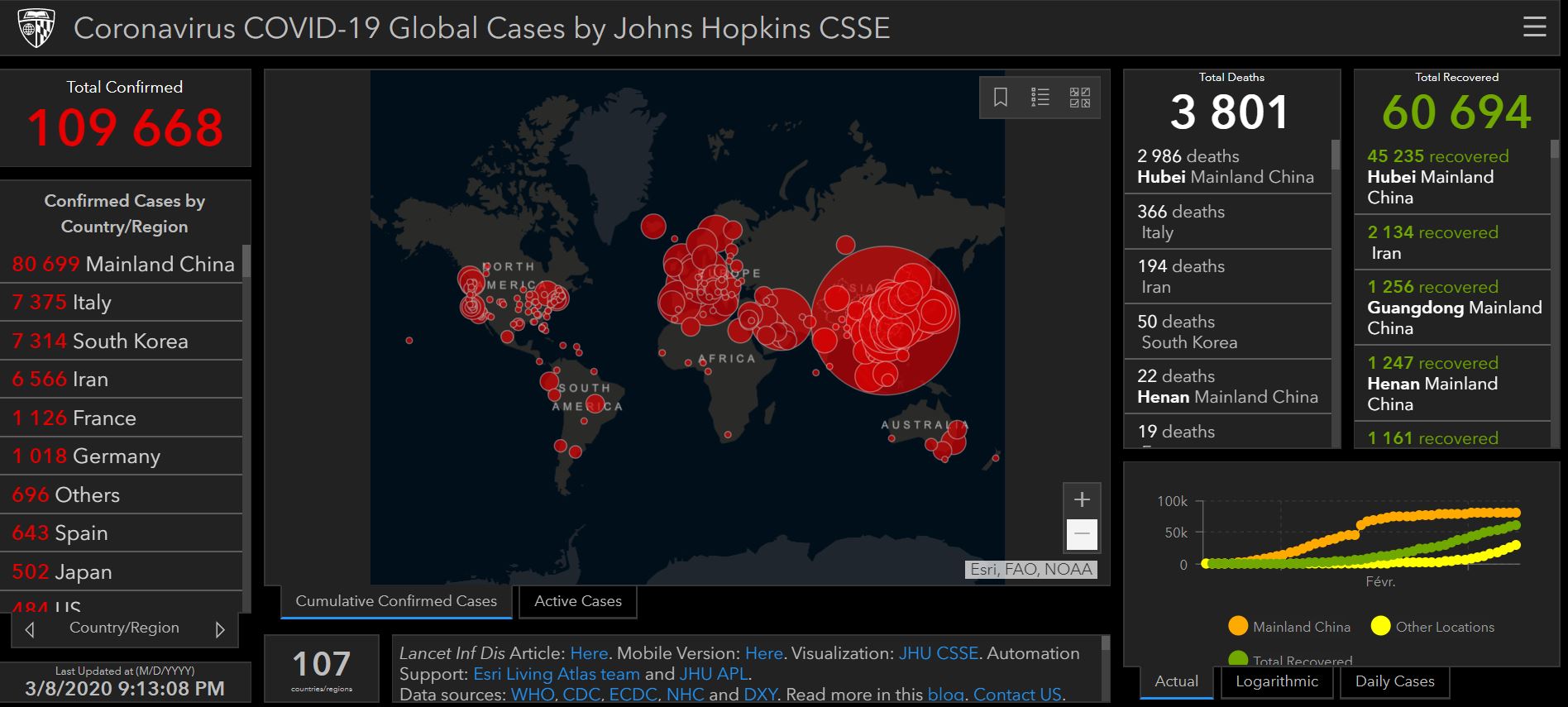Viewport: 1568px width, 707px height.
Task: Click the Total Confirmed 109 668 figure
Action: [125, 128]
